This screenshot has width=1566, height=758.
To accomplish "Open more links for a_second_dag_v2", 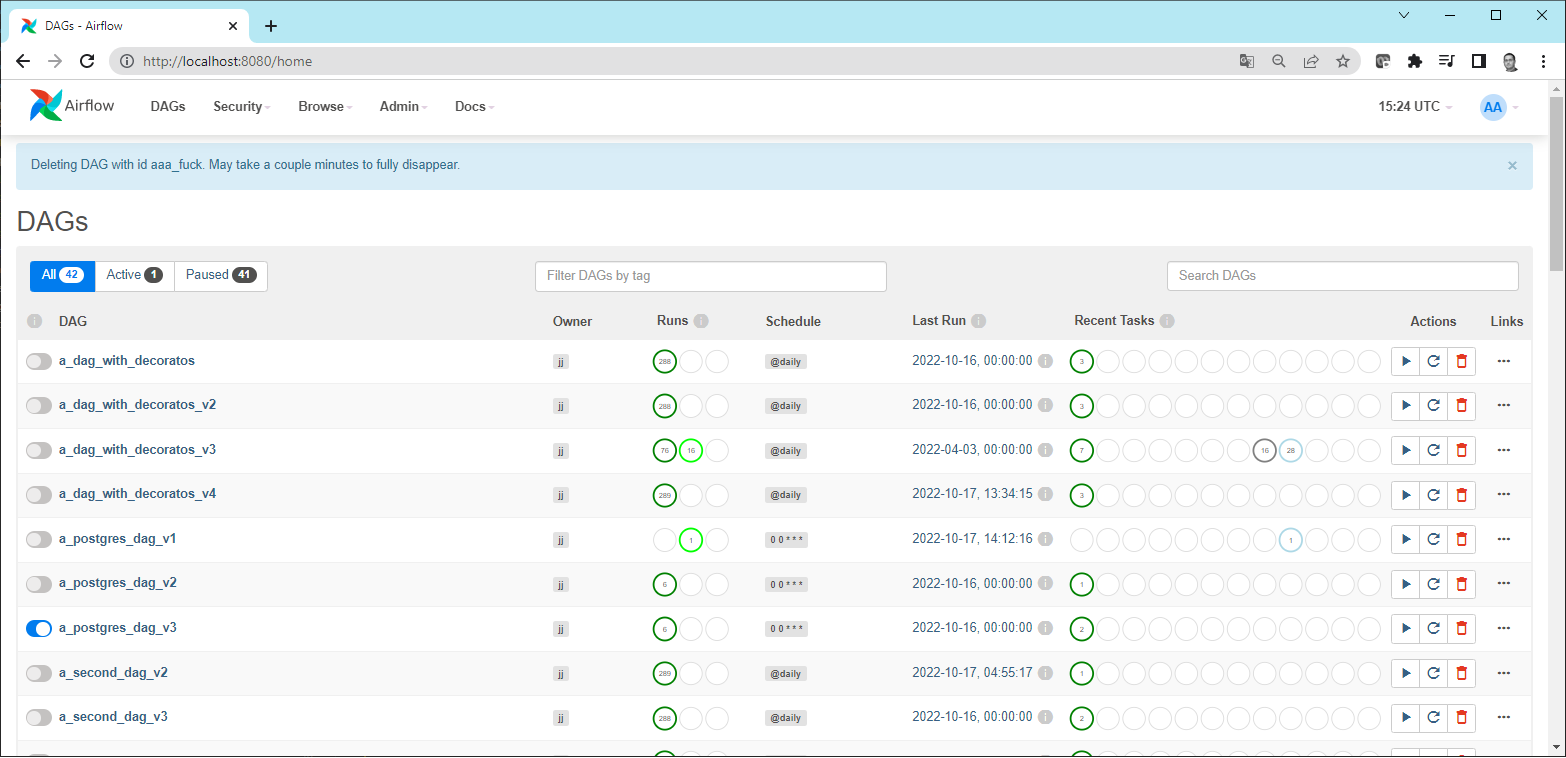I will (1503, 673).
